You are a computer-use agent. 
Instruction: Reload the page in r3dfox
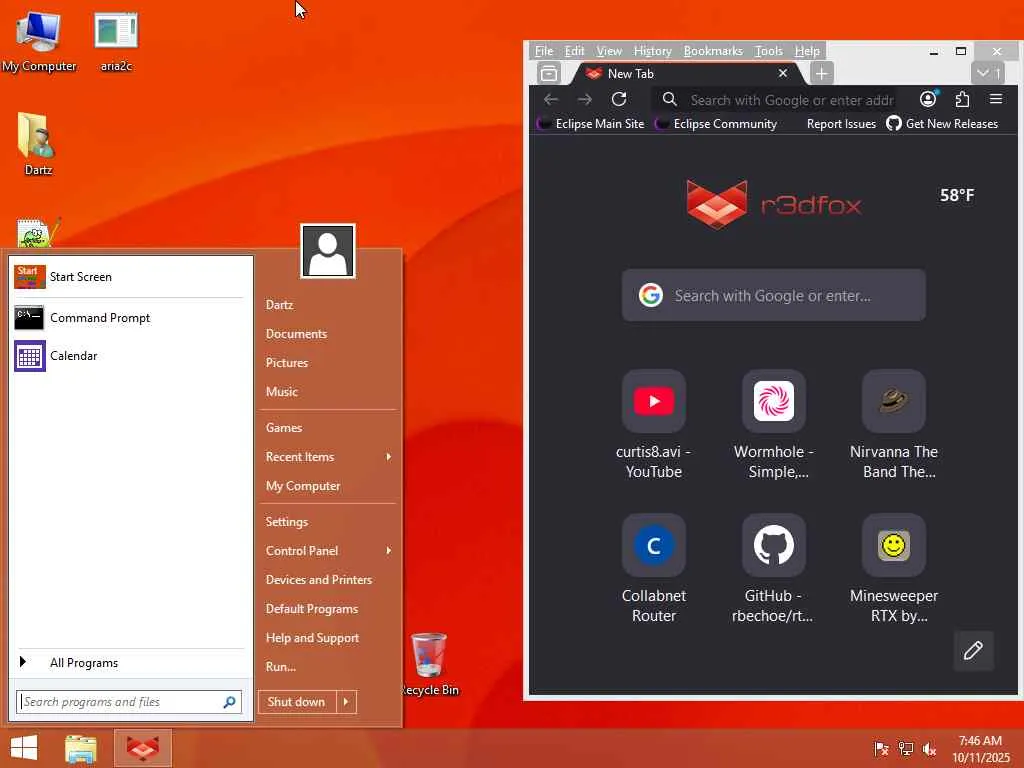(x=619, y=99)
